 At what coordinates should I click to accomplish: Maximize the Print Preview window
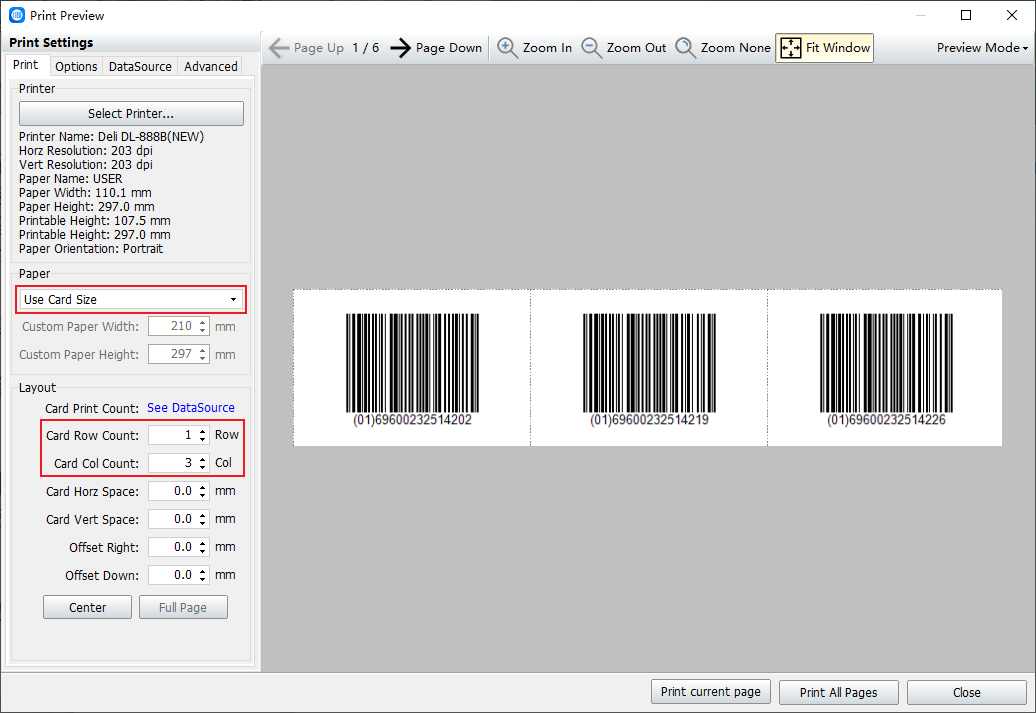coord(966,15)
